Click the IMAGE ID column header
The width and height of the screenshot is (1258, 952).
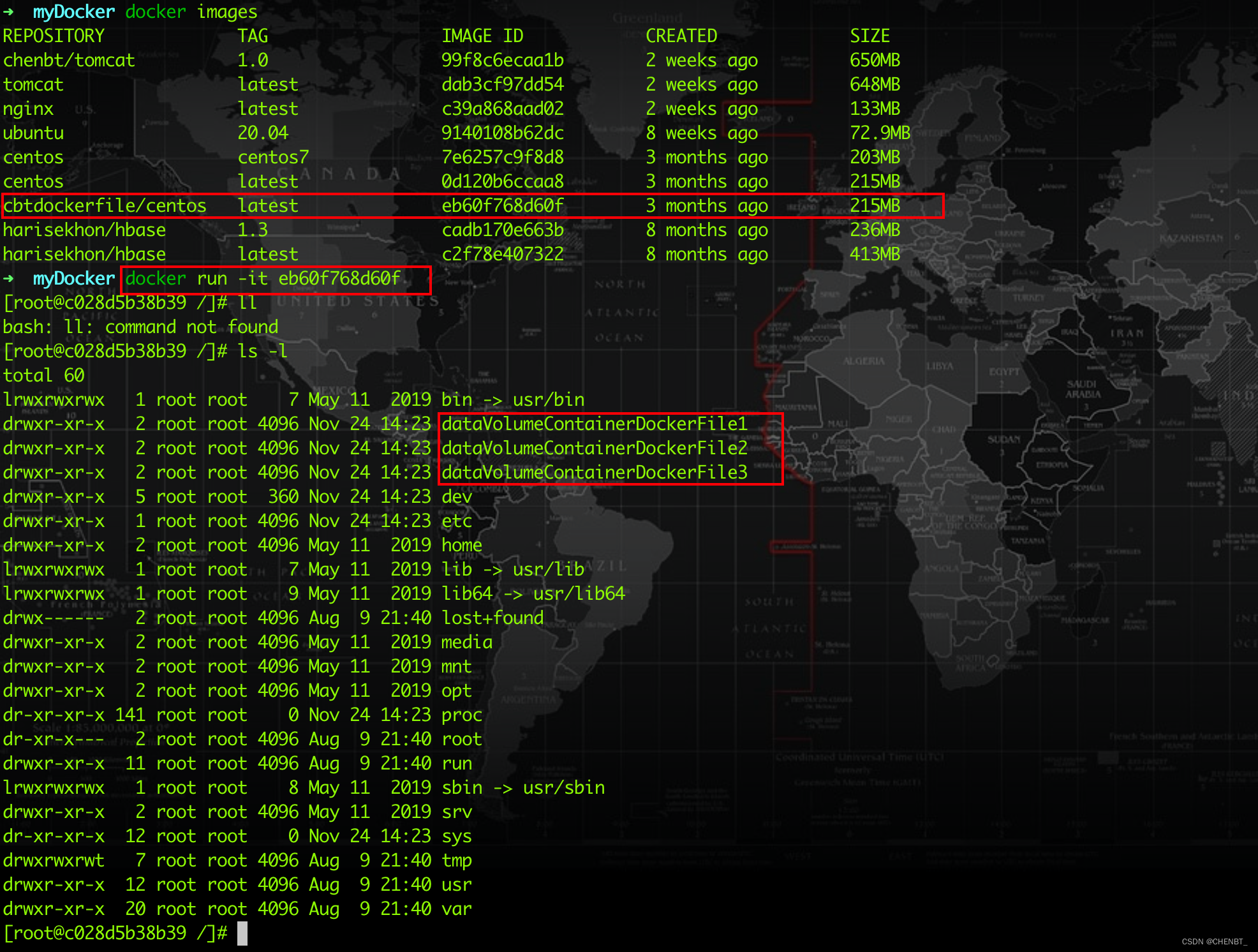482,36
